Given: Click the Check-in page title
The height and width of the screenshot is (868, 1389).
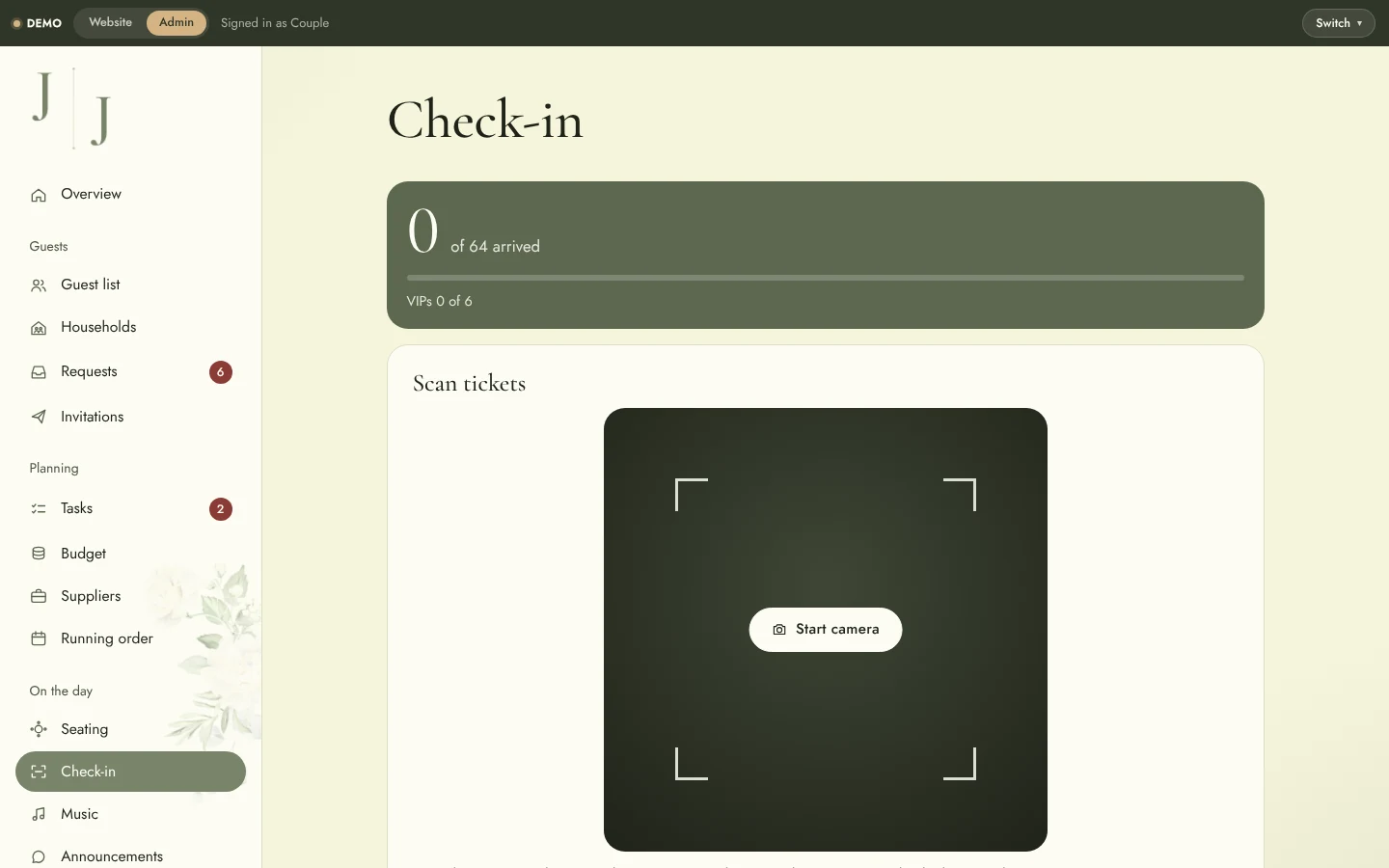Looking at the screenshot, I should coord(485,121).
